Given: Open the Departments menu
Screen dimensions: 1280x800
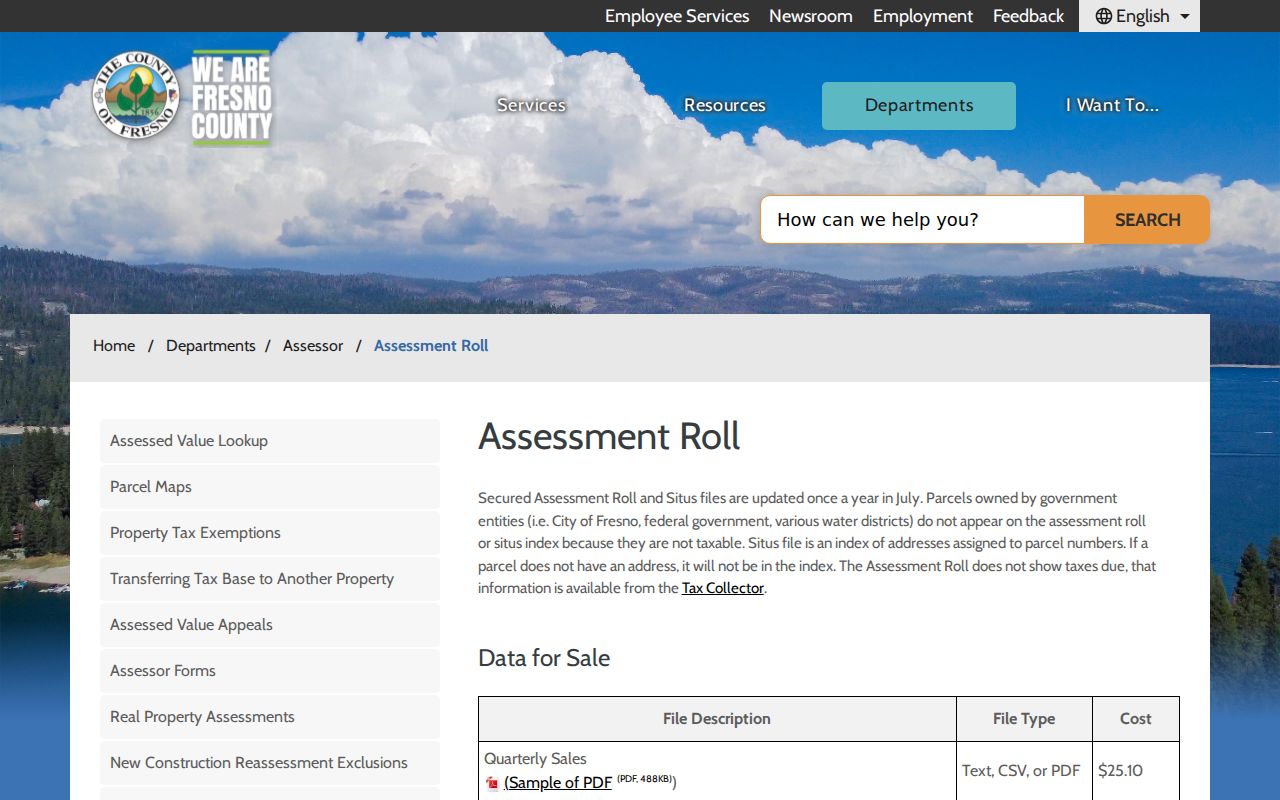Looking at the screenshot, I should (919, 105).
